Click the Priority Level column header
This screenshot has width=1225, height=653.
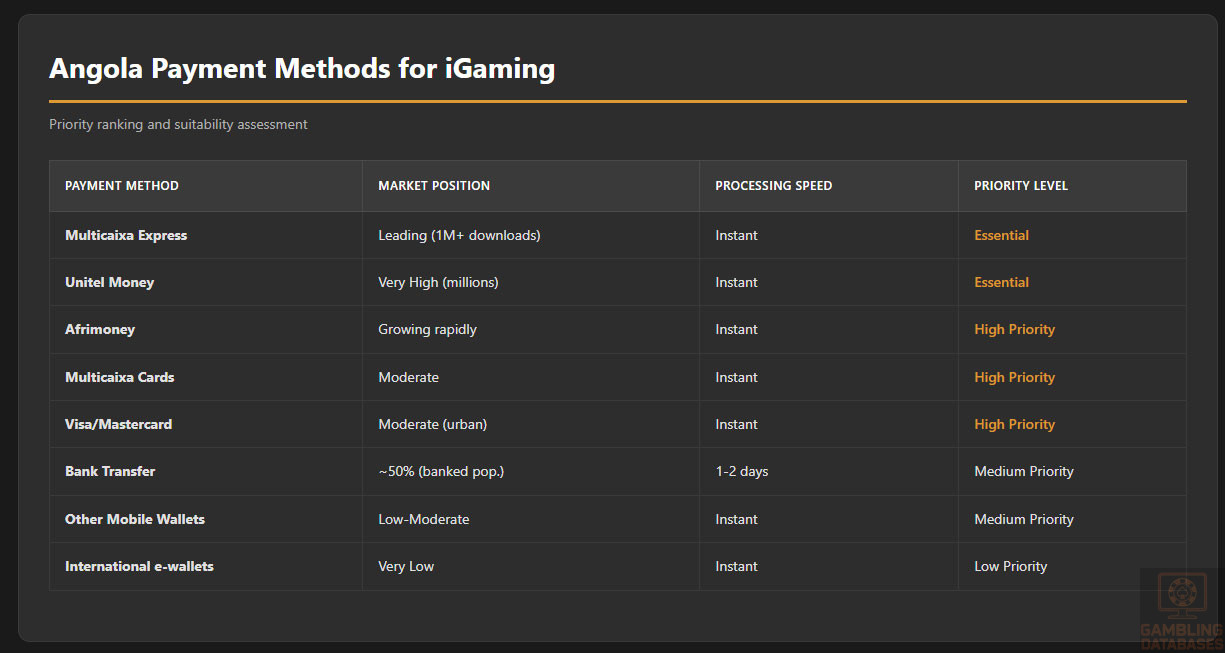tap(1021, 186)
